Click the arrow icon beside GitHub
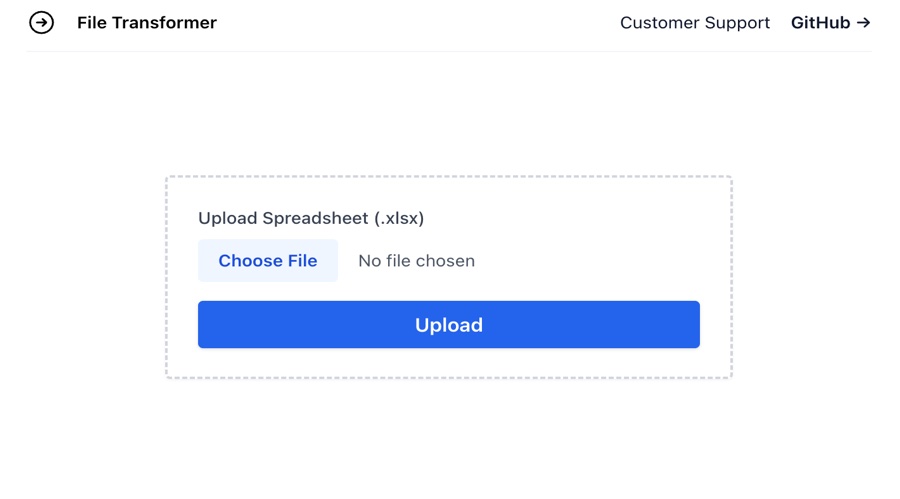 (x=864, y=22)
